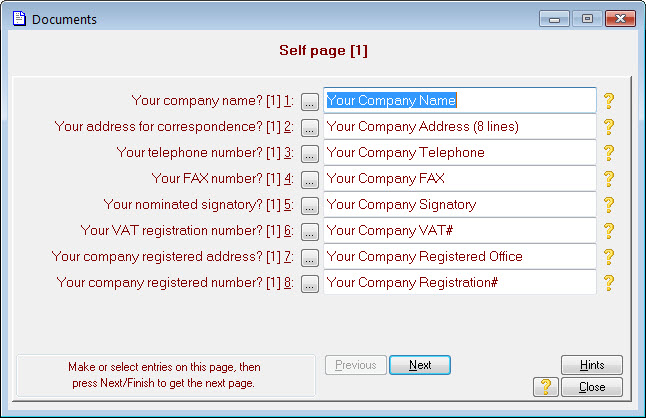Select the Your Company Signatory text field
The width and height of the screenshot is (646, 418).
(x=460, y=204)
